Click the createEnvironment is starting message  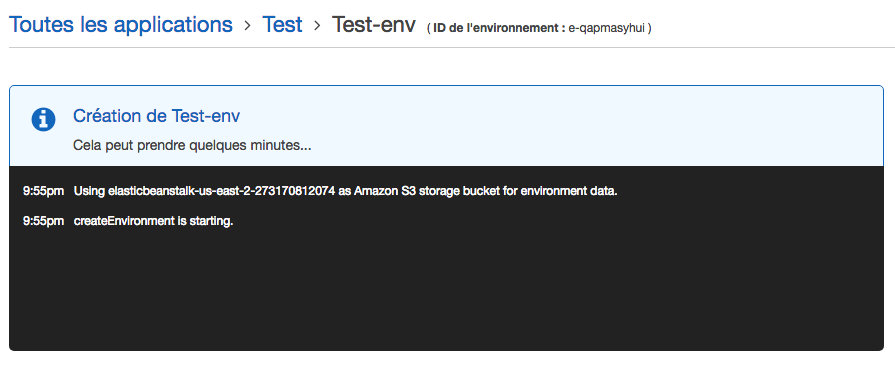tap(154, 221)
